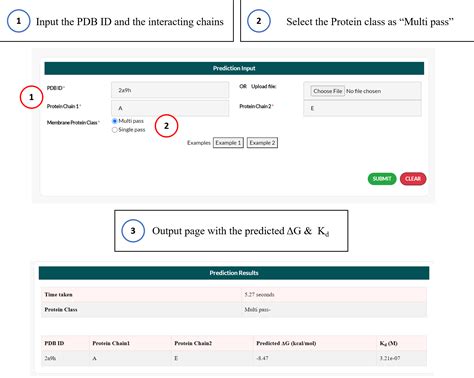Submit the prediction form
Viewport: 474px width, 378px height.
[382, 179]
